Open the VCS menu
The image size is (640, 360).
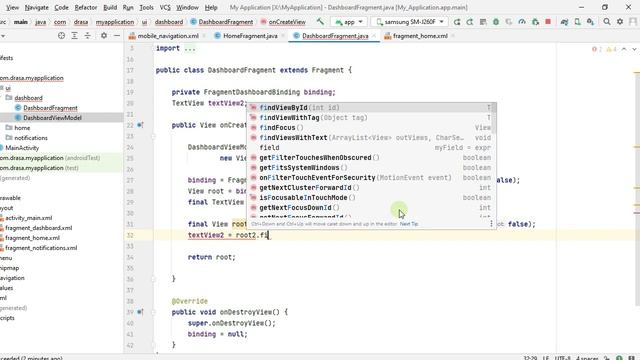tap(165, 7)
